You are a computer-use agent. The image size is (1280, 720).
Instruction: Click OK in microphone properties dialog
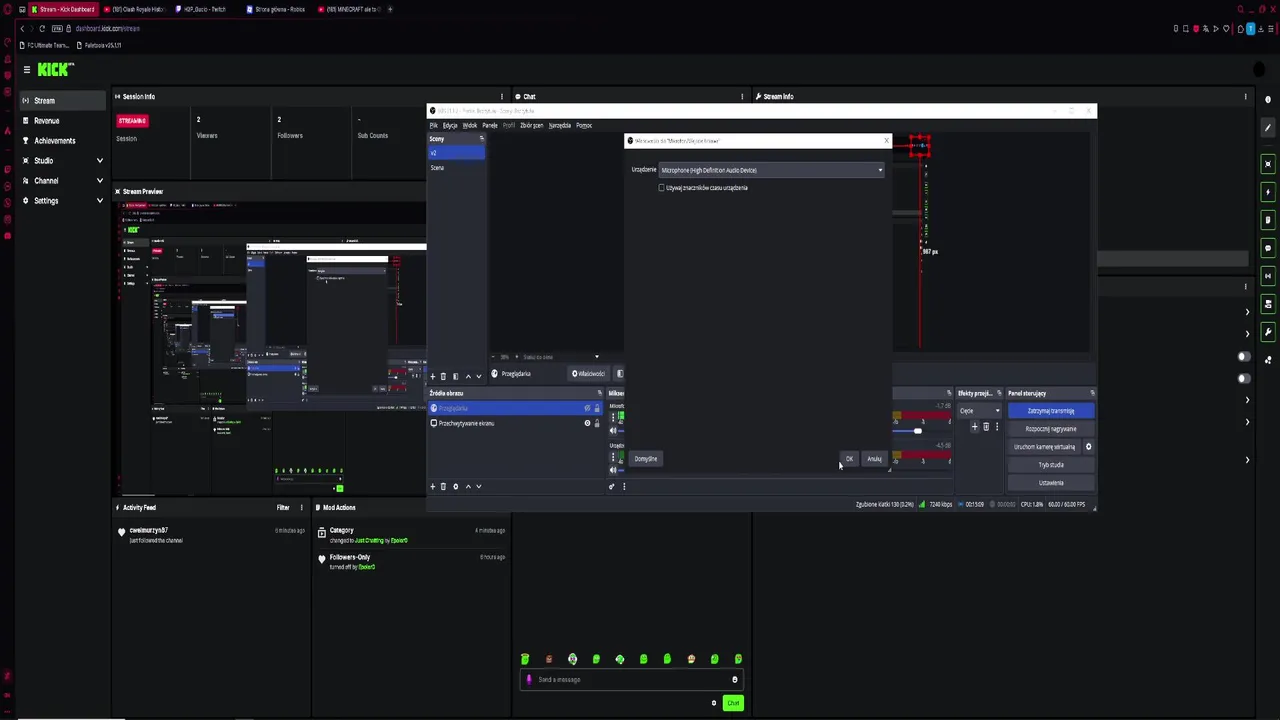point(849,459)
